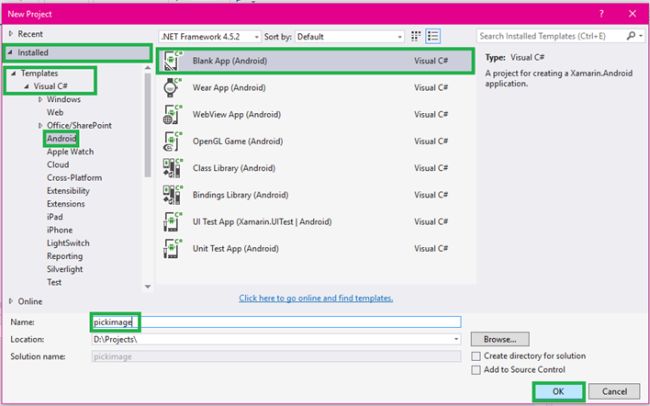The width and height of the screenshot is (650, 406).
Task: Select the Extensions tree item
Action: [65, 204]
